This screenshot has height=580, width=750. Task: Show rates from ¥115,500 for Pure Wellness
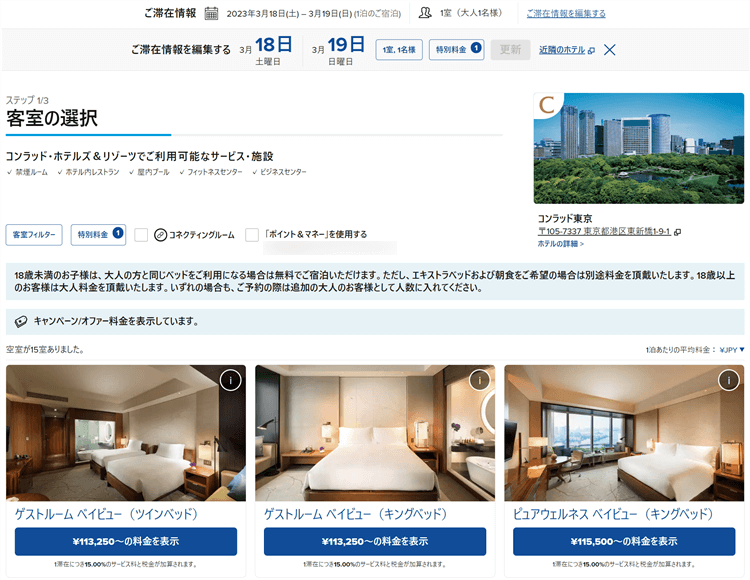pos(624,541)
